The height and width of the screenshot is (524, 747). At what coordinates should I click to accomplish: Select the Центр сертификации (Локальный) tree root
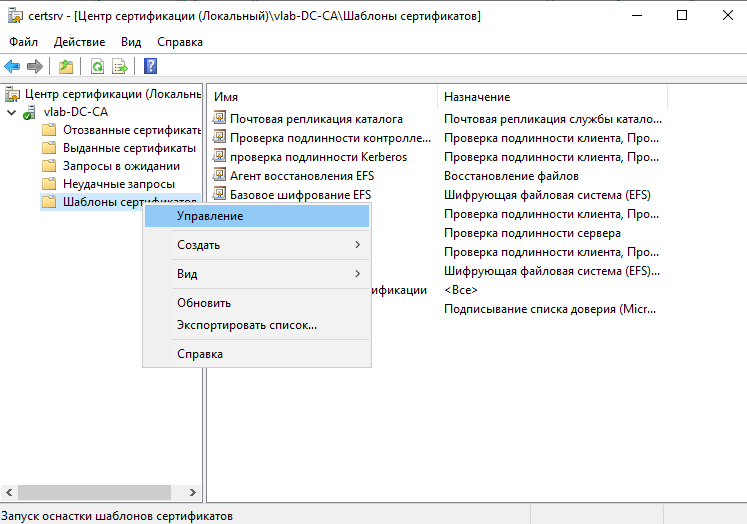(113, 94)
